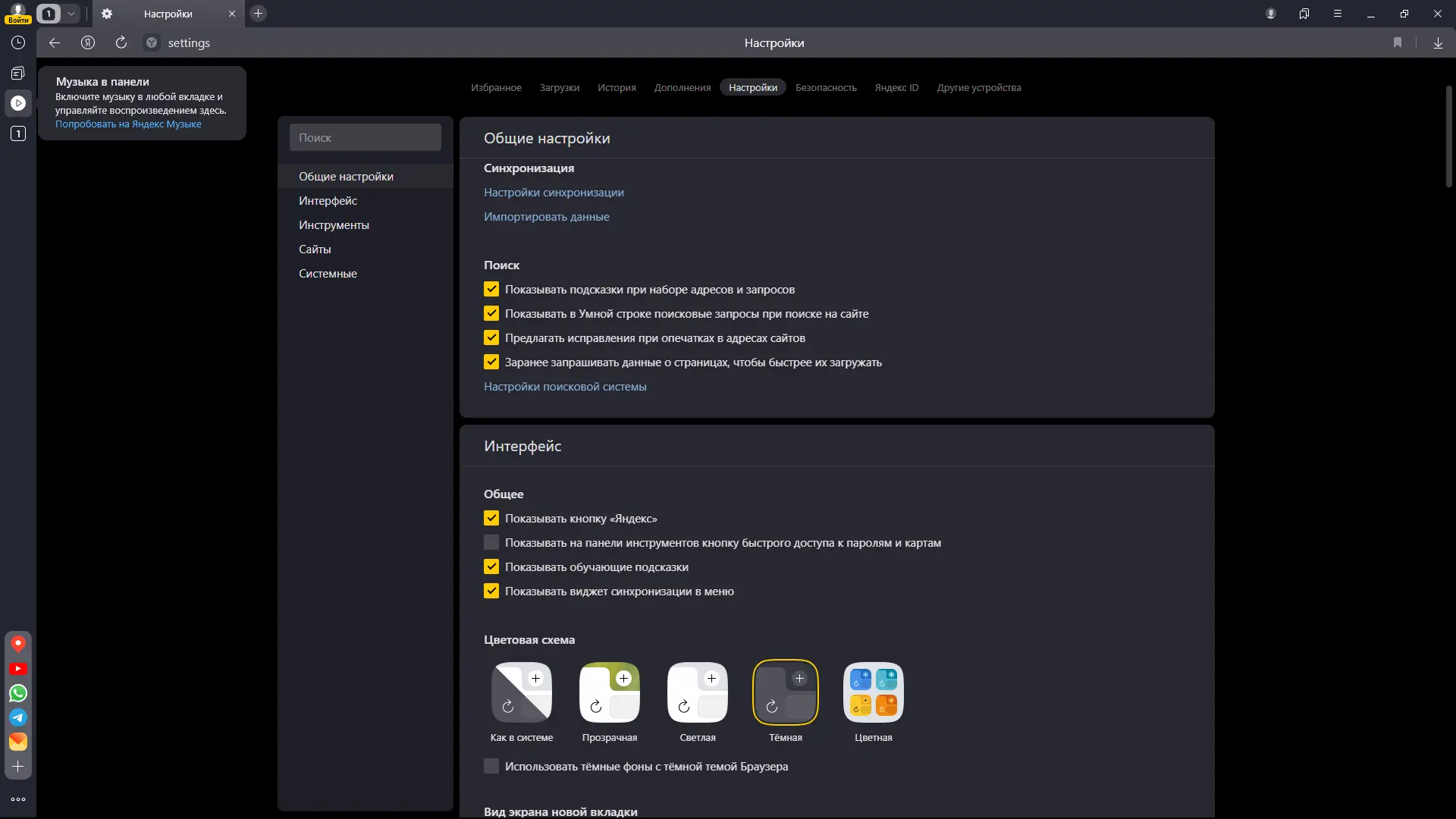Open WhatsApp shortcut in sidebar
This screenshot has width=1456, height=819.
tap(18, 693)
